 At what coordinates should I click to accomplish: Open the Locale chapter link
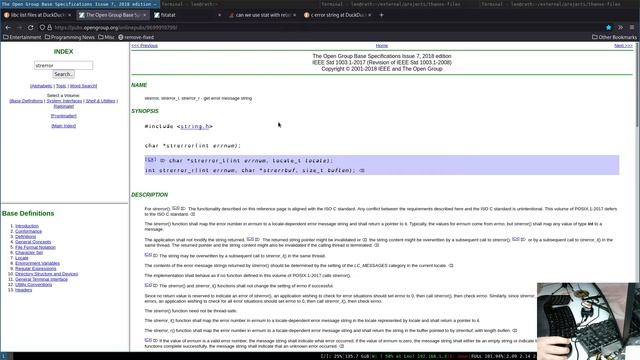click(x=22, y=258)
